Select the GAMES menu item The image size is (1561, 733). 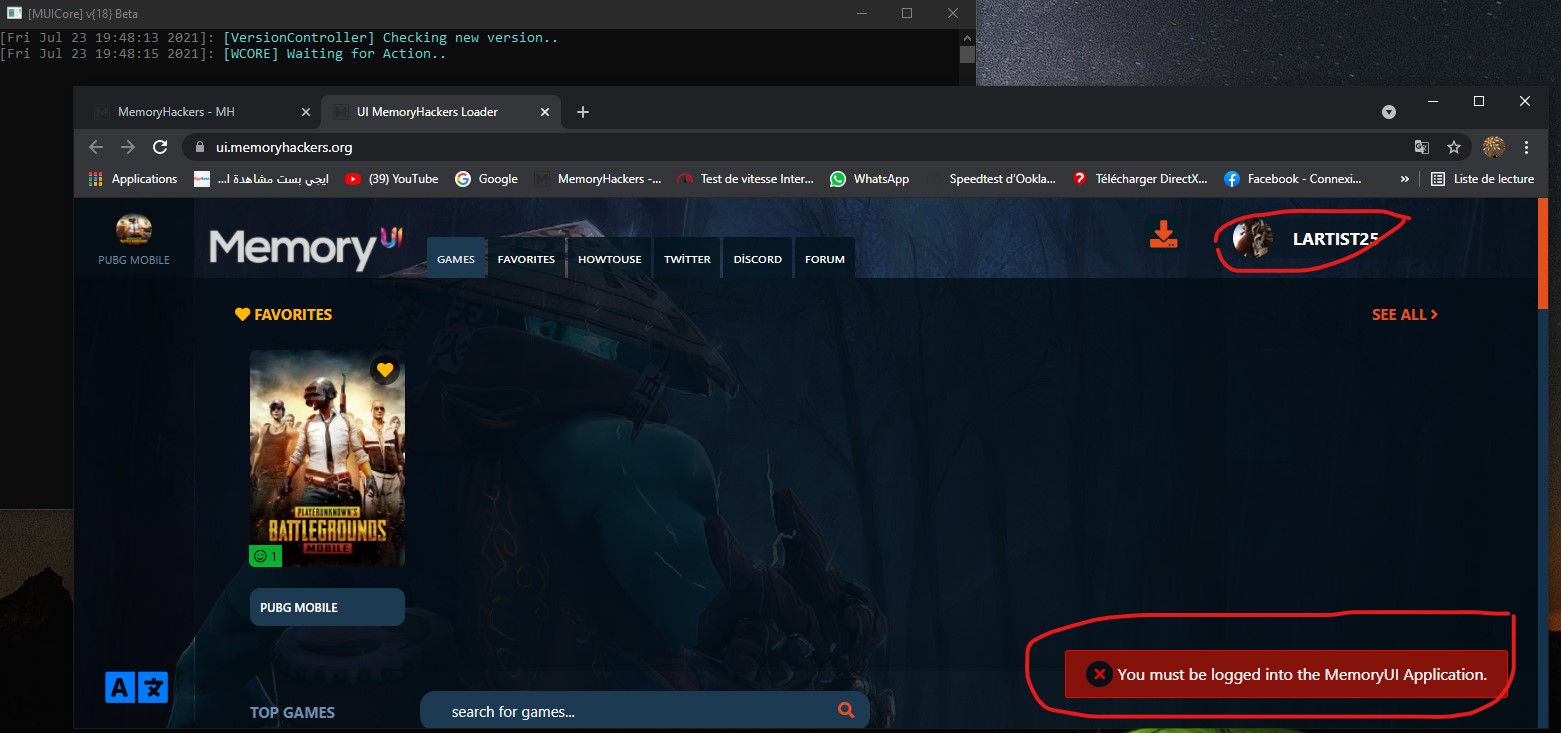[x=456, y=259]
